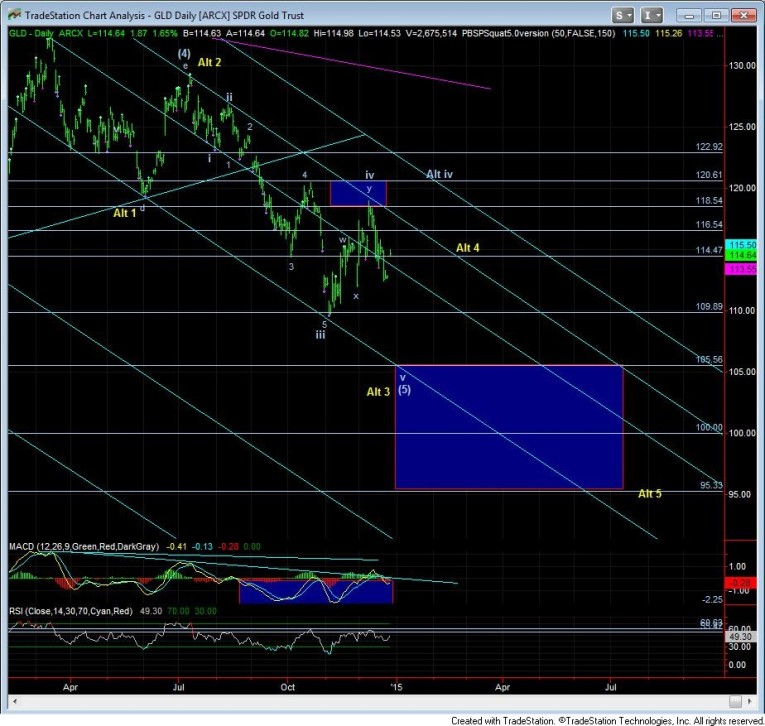
Task: Click the '(5)' wave label
Action: click(x=404, y=389)
